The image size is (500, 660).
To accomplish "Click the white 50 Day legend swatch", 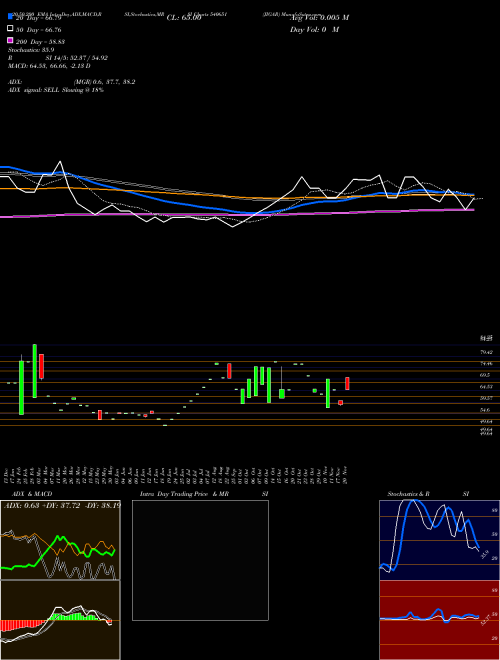I will tap(10, 29).
